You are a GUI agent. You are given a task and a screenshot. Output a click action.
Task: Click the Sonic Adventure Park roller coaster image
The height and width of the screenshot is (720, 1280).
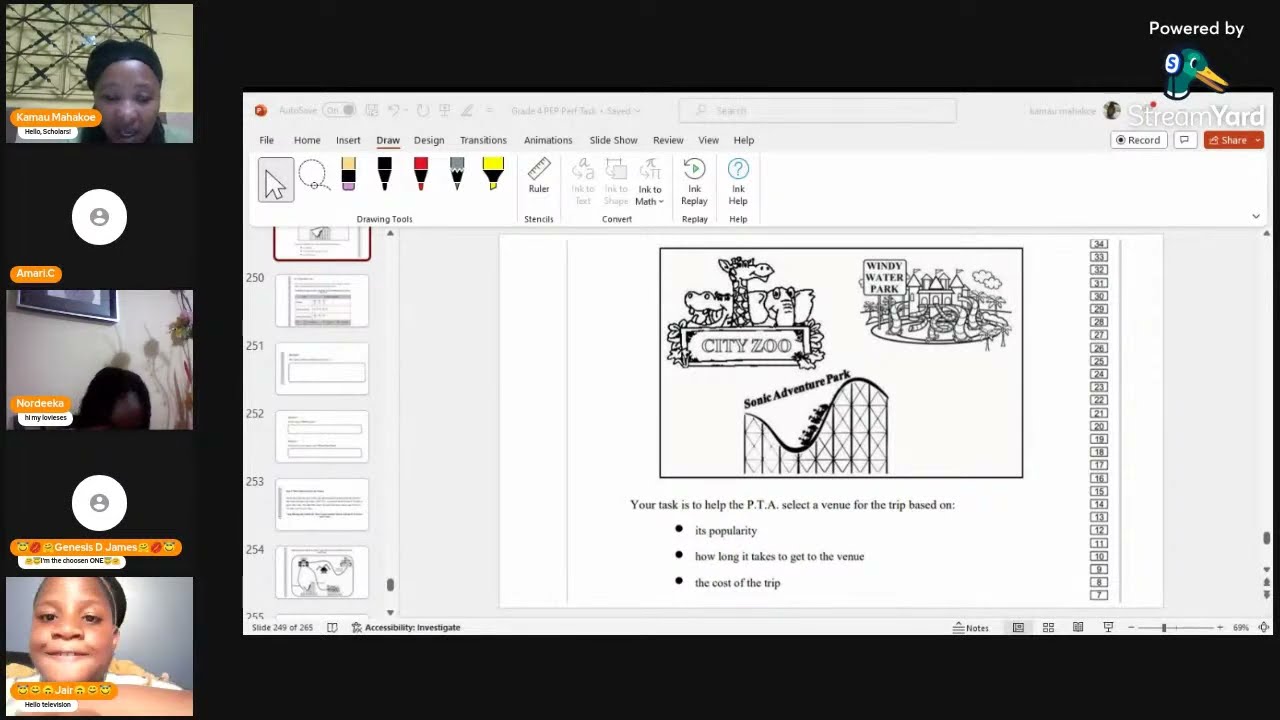click(x=814, y=421)
